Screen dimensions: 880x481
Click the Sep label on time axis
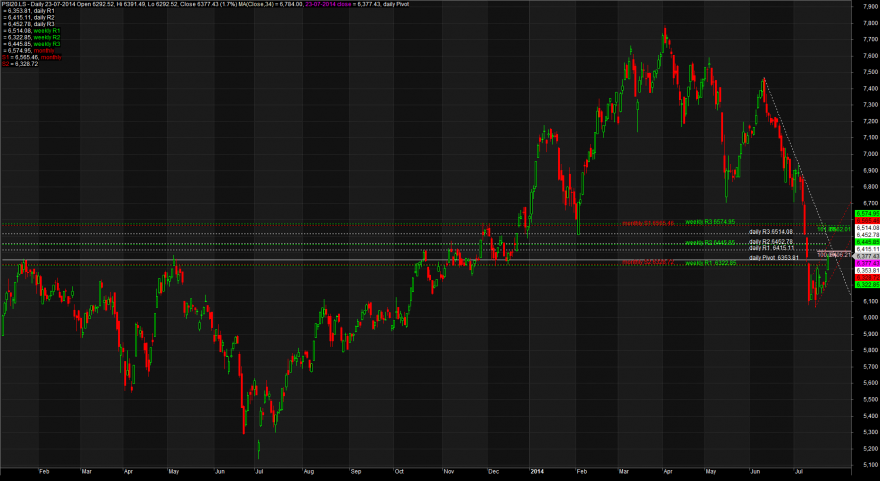click(x=356, y=472)
